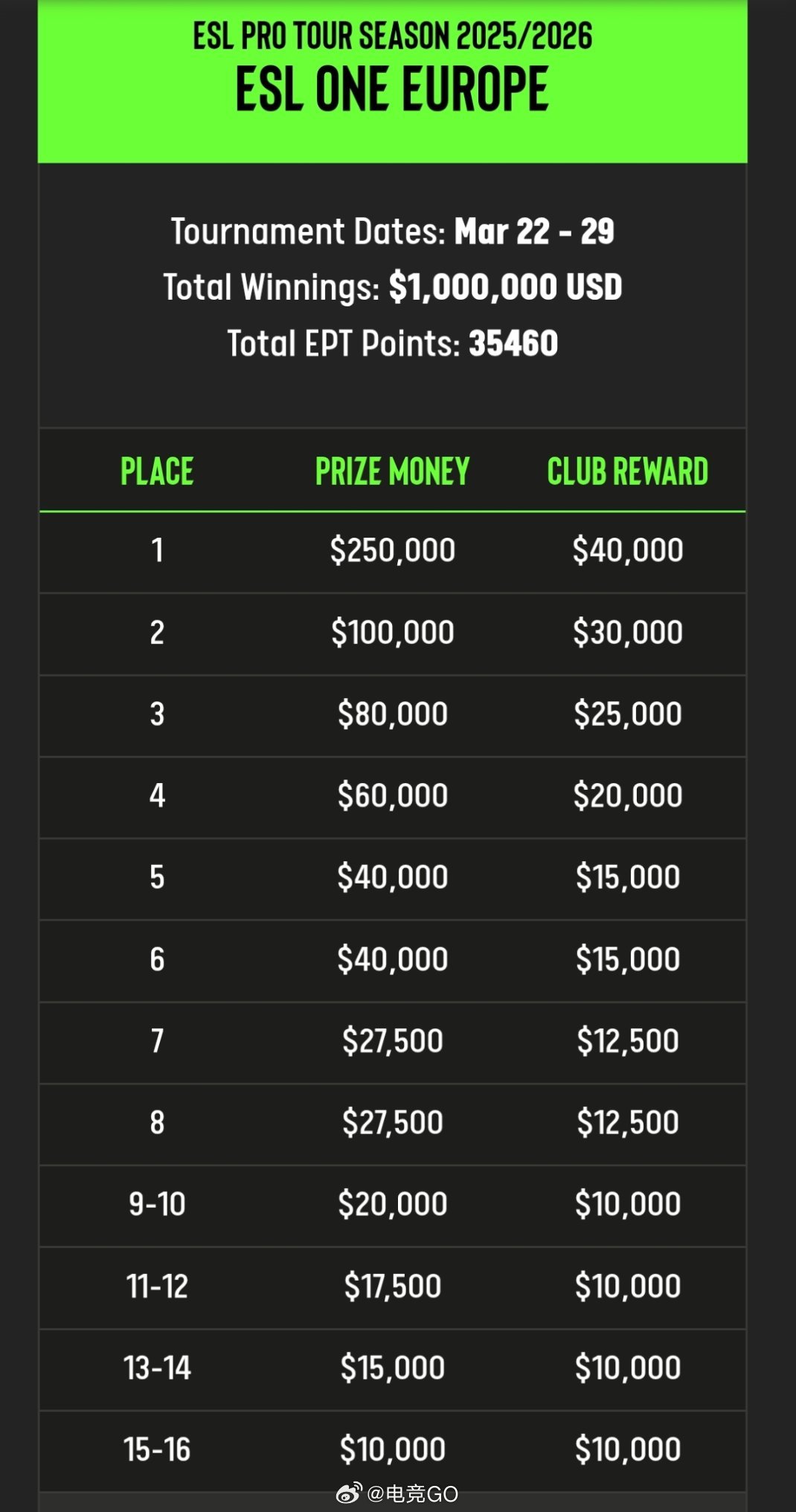Click the $250,000 first place prize
Viewport: 796px width, 1512px height.
tap(393, 550)
